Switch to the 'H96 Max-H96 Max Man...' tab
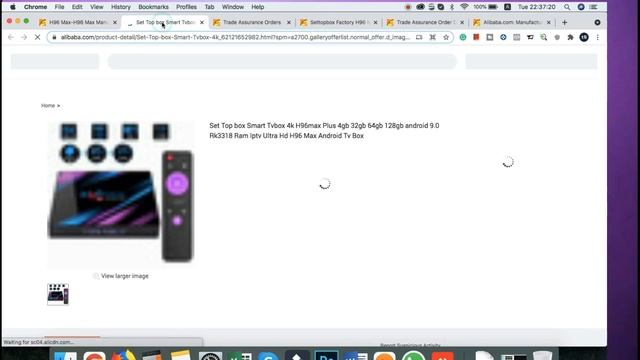640x360 pixels. (78, 22)
